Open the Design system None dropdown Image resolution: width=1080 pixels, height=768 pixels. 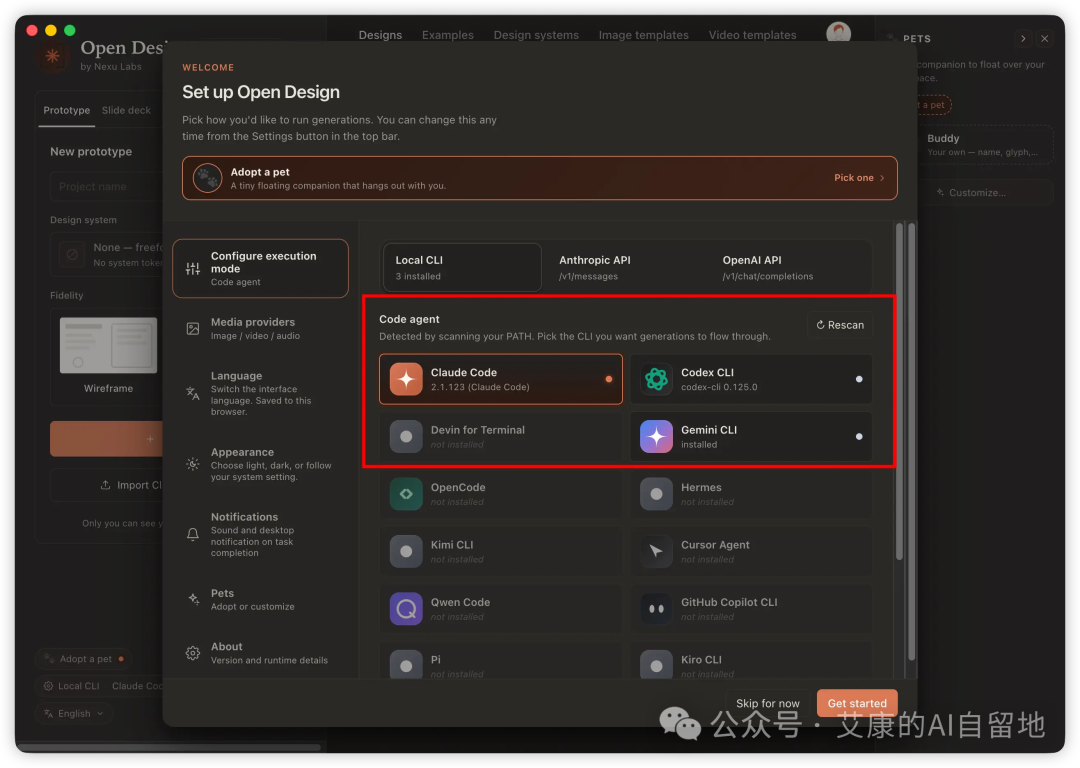point(107,254)
